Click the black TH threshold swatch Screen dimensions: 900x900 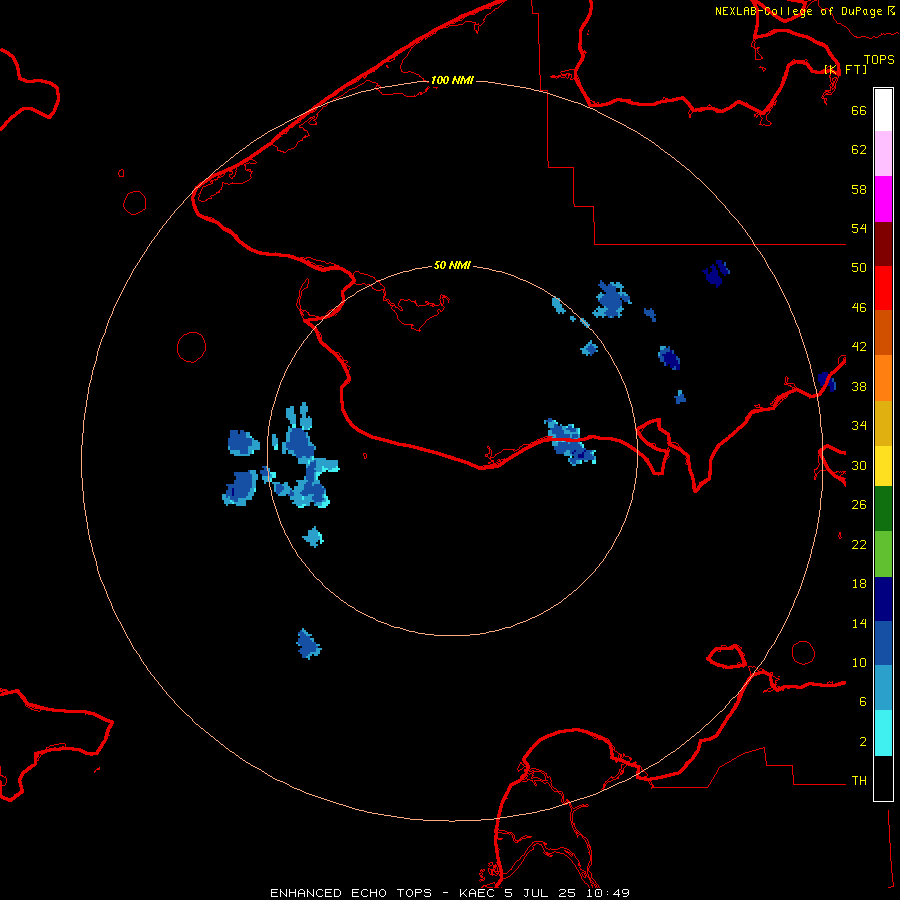pyautogui.click(x=883, y=778)
